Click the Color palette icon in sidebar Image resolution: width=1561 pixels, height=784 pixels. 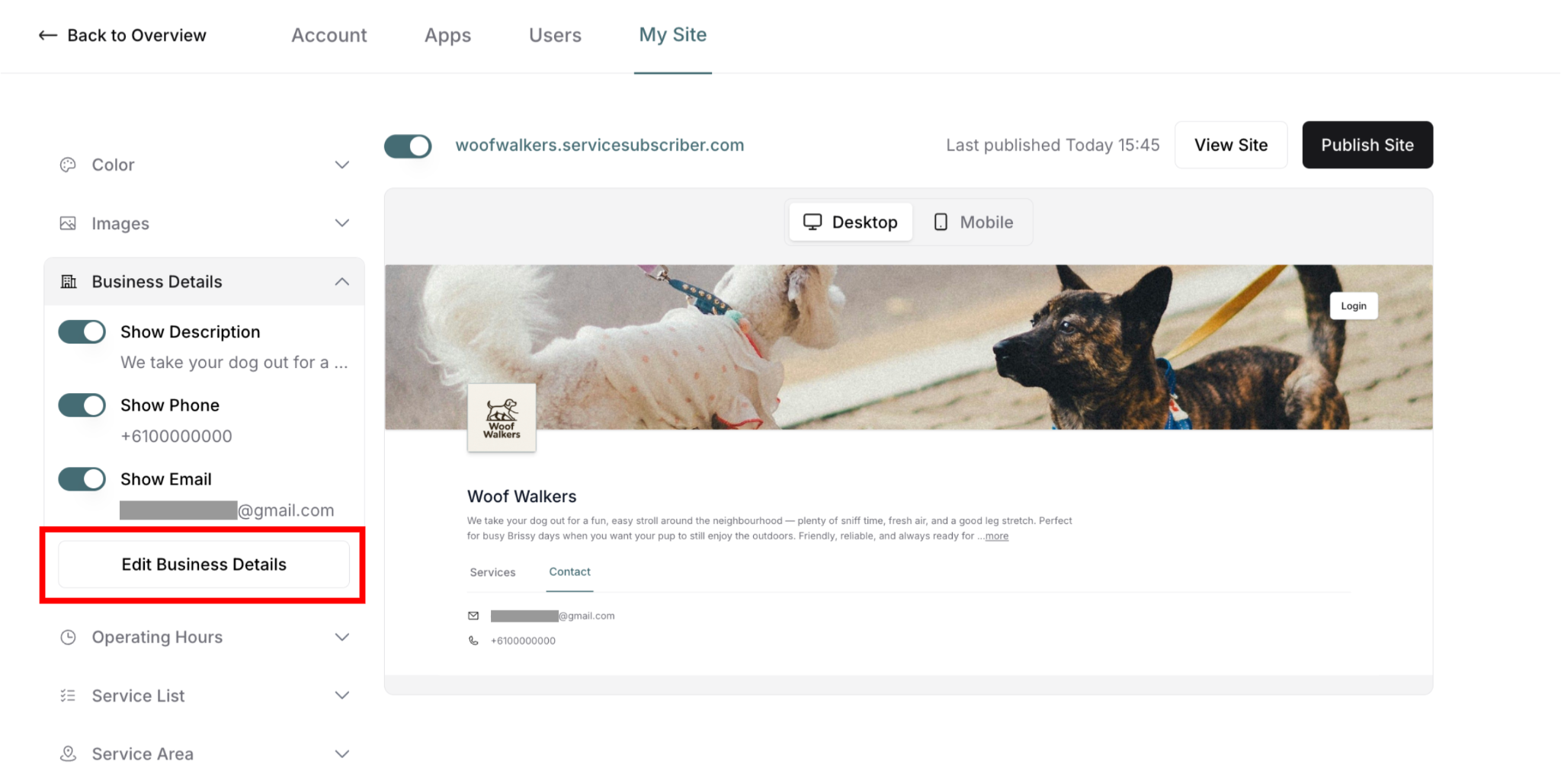(x=68, y=165)
